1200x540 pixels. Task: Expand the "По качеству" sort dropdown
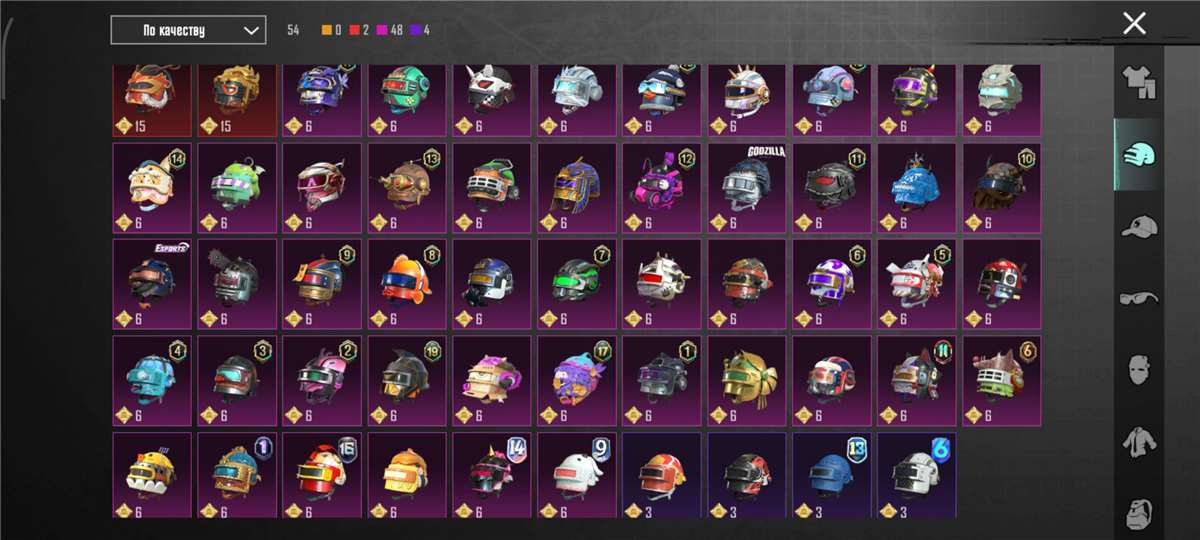[x=188, y=30]
